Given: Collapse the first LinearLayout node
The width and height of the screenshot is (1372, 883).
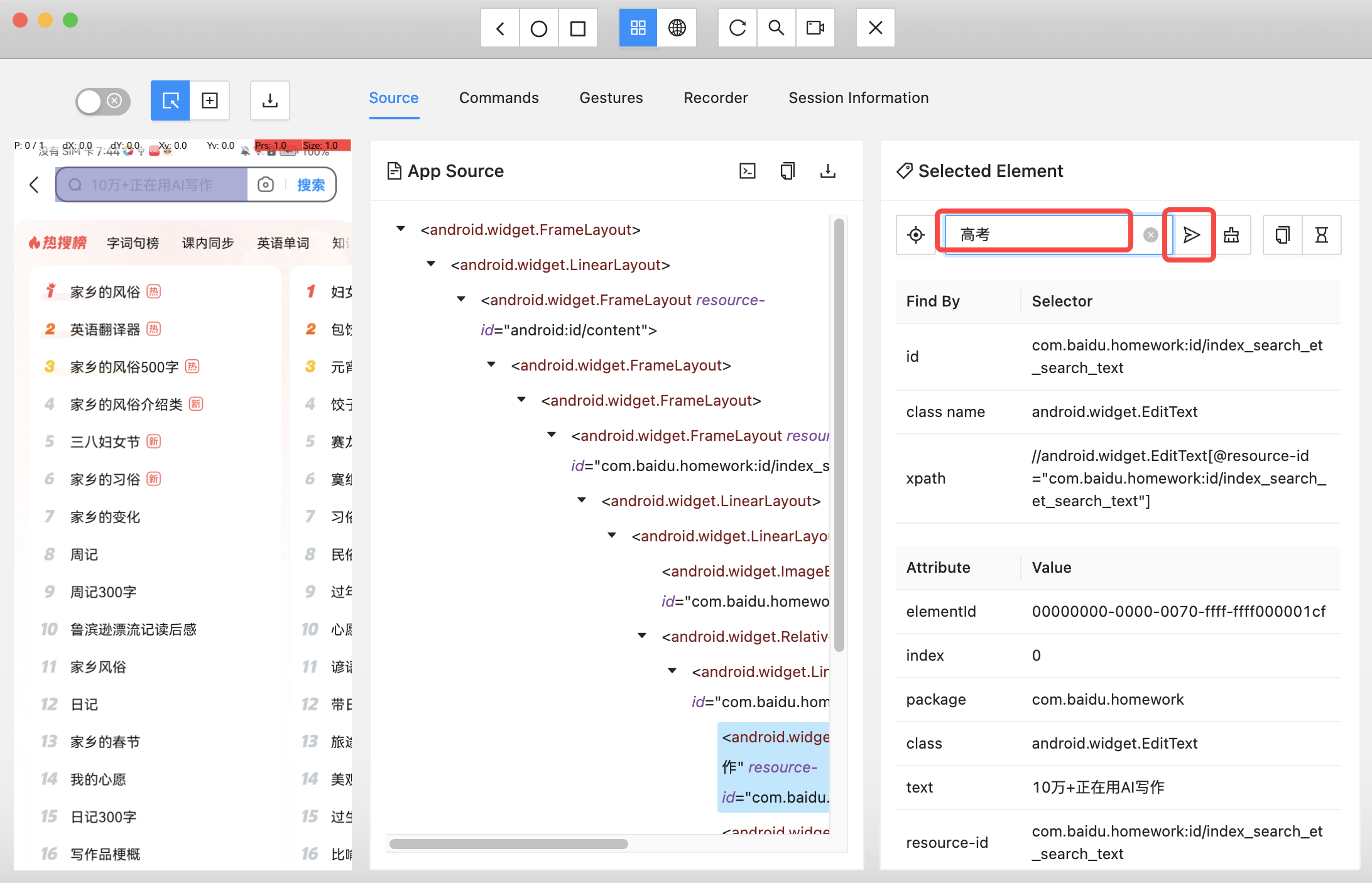Looking at the screenshot, I should (430, 264).
